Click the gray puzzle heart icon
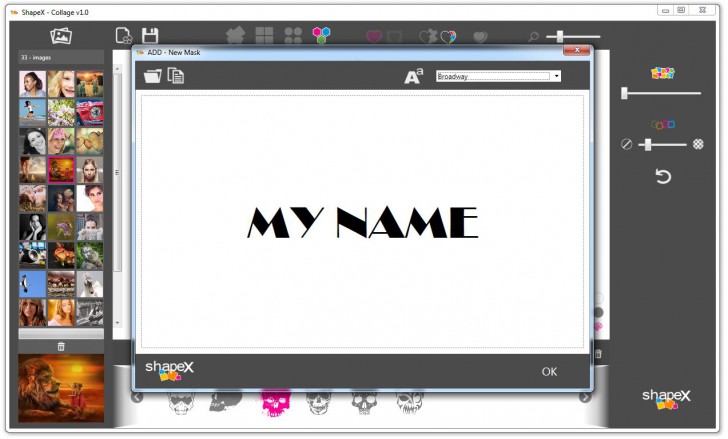This screenshot has width=728, height=439. tap(428, 36)
